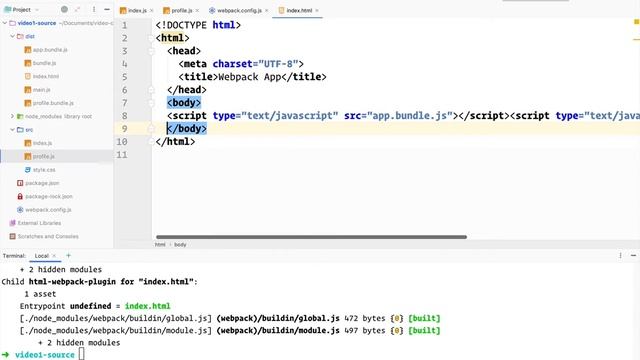Click the dist folder icon
Screen dimensions: 640x360
[x=20, y=36]
